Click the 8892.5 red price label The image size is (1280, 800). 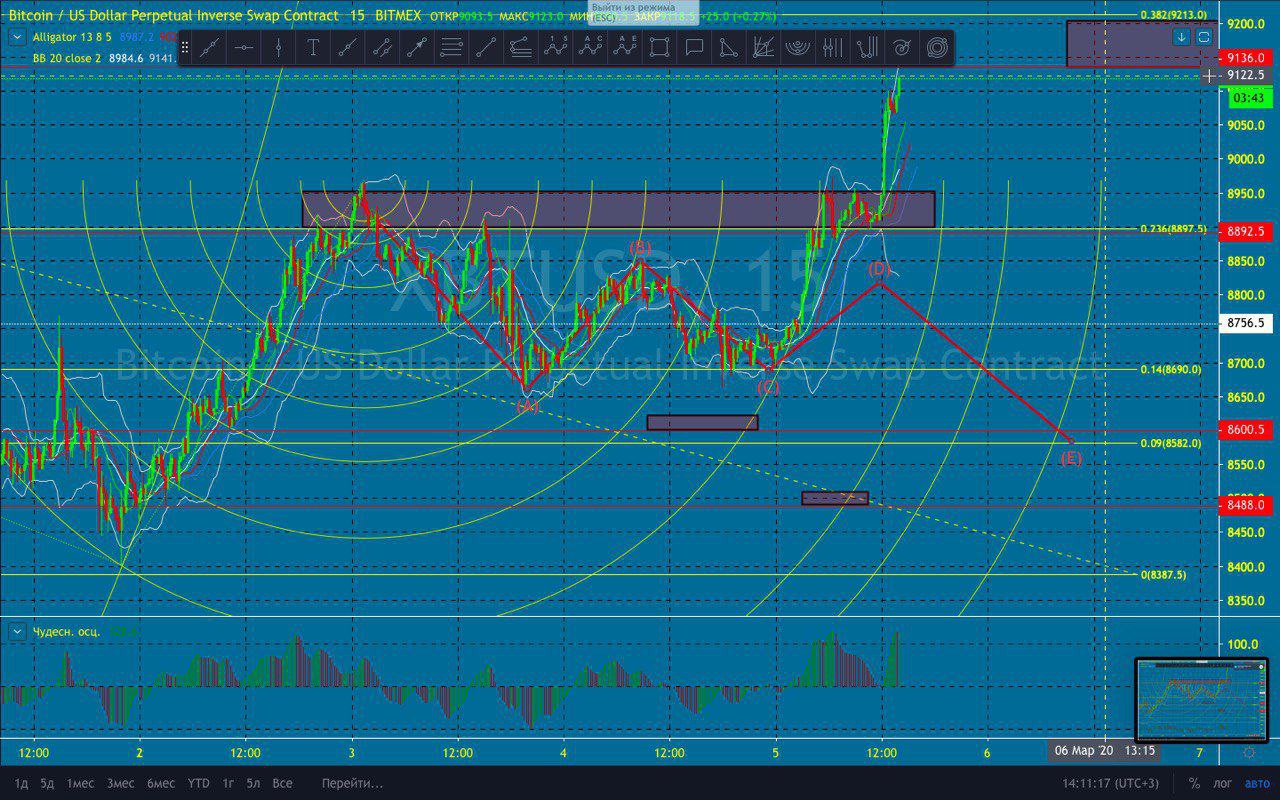click(x=1246, y=231)
